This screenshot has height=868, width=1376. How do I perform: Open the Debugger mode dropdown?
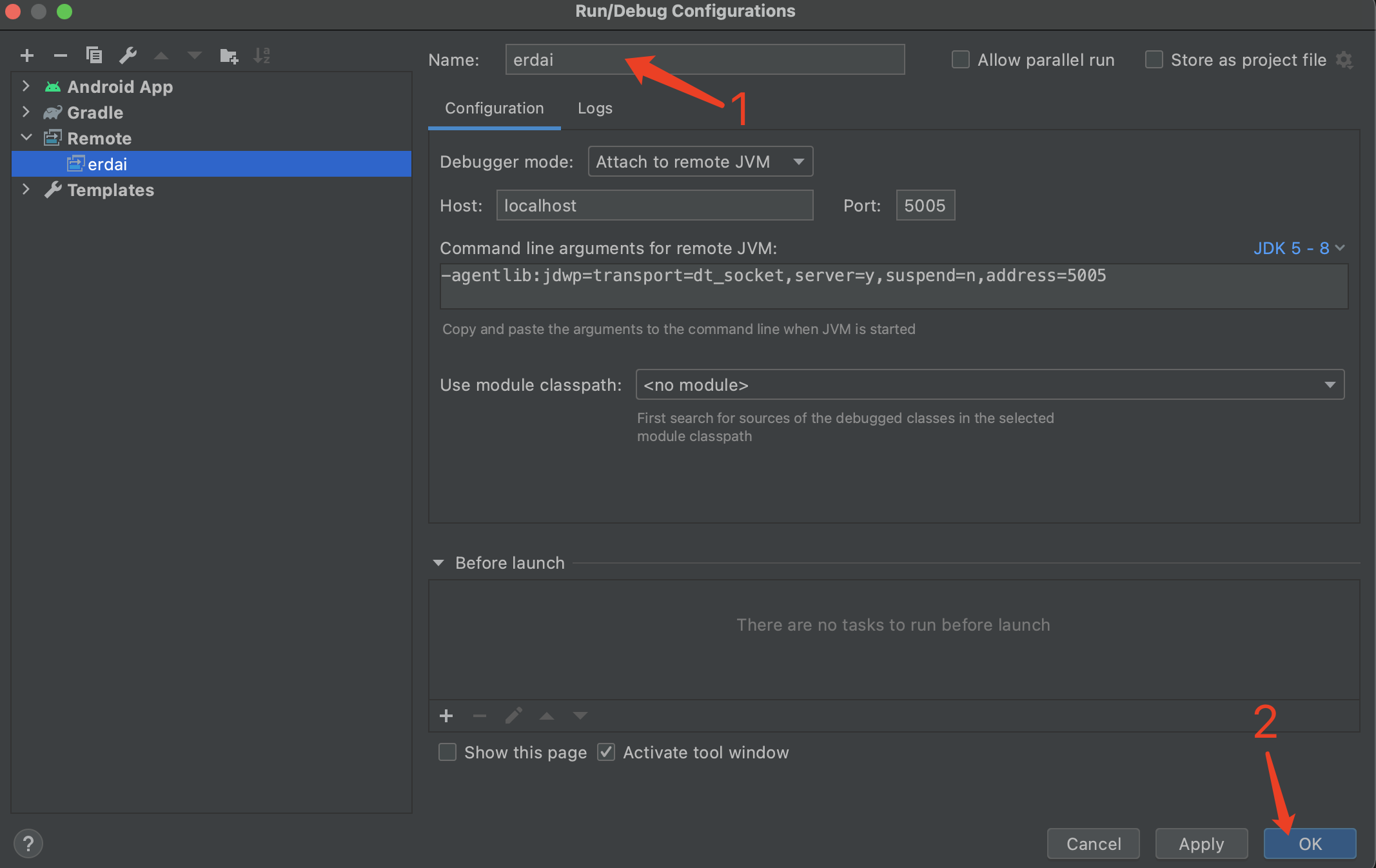pos(700,162)
